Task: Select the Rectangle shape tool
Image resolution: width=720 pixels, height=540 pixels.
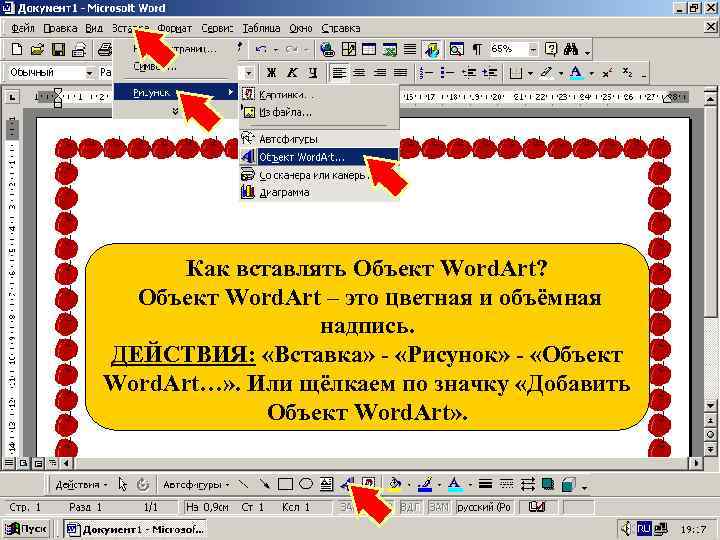Action: 285,484
